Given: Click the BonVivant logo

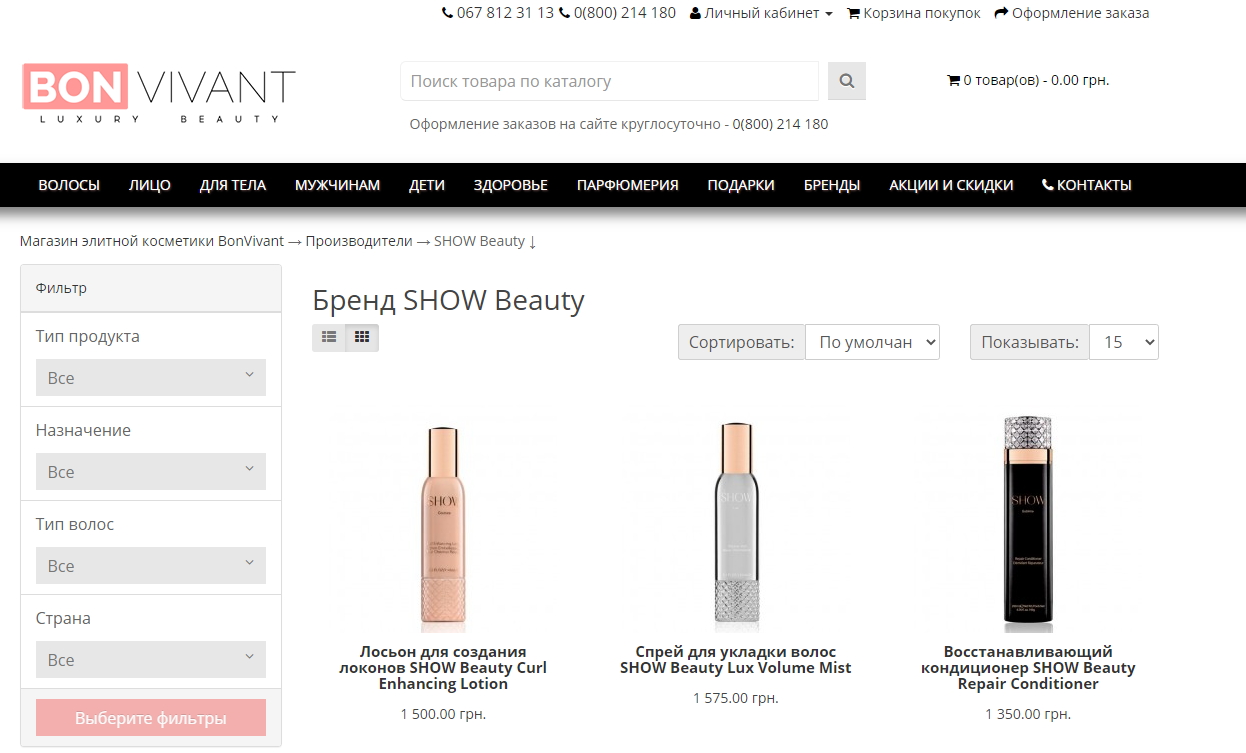Looking at the screenshot, I should pos(158,93).
